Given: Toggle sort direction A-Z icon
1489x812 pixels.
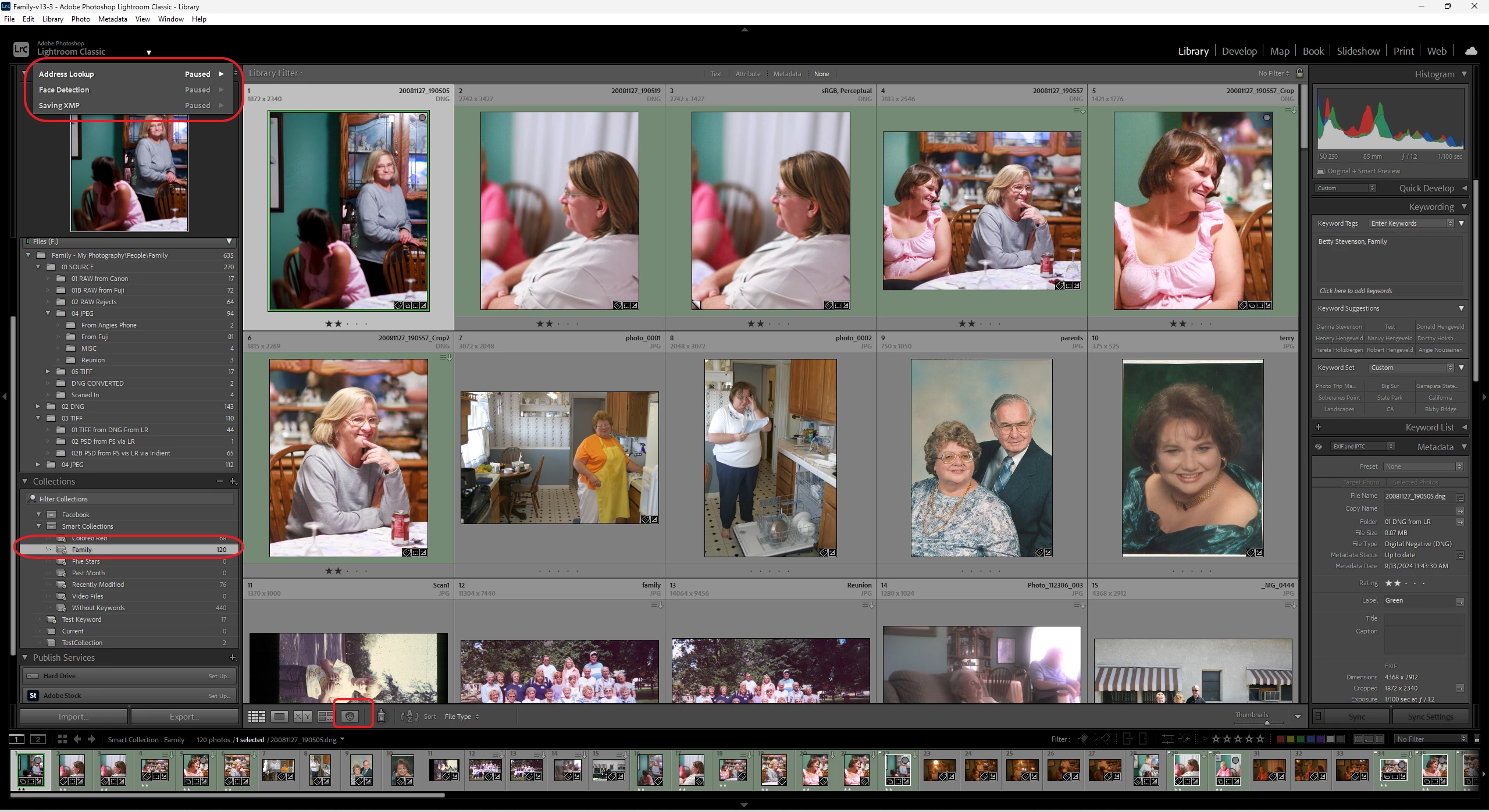Looking at the screenshot, I should pos(409,717).
